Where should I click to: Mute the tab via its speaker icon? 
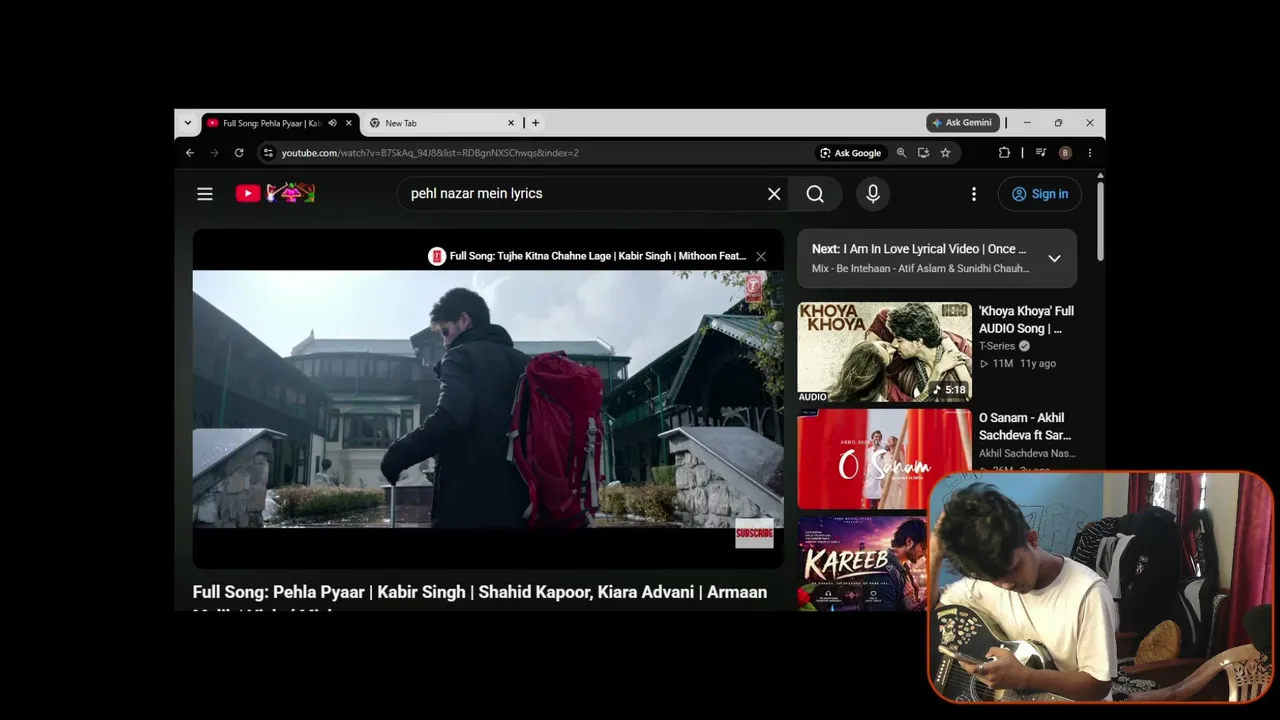[332, 123]
